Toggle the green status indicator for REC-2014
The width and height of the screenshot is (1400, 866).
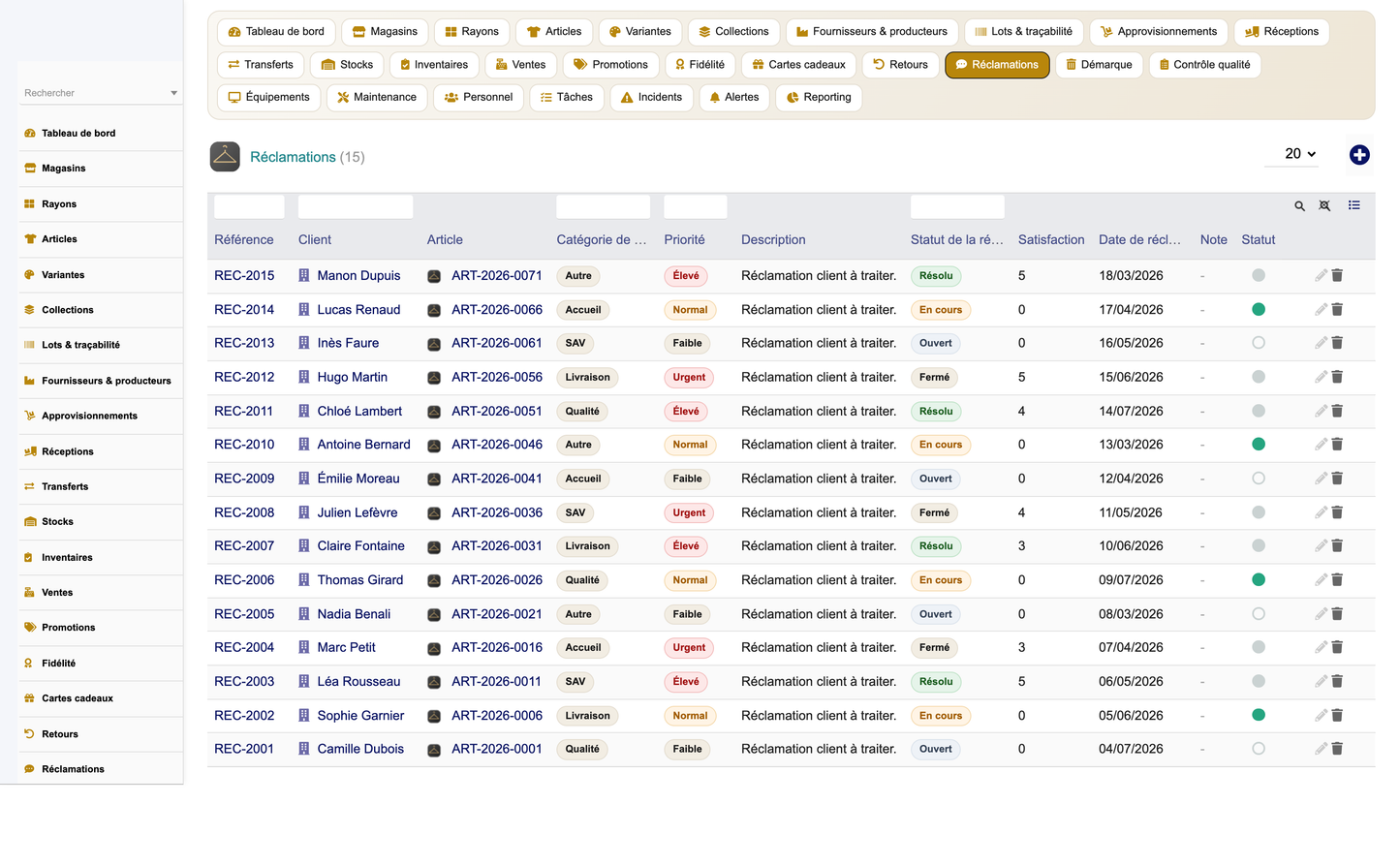click(1259, 310)
